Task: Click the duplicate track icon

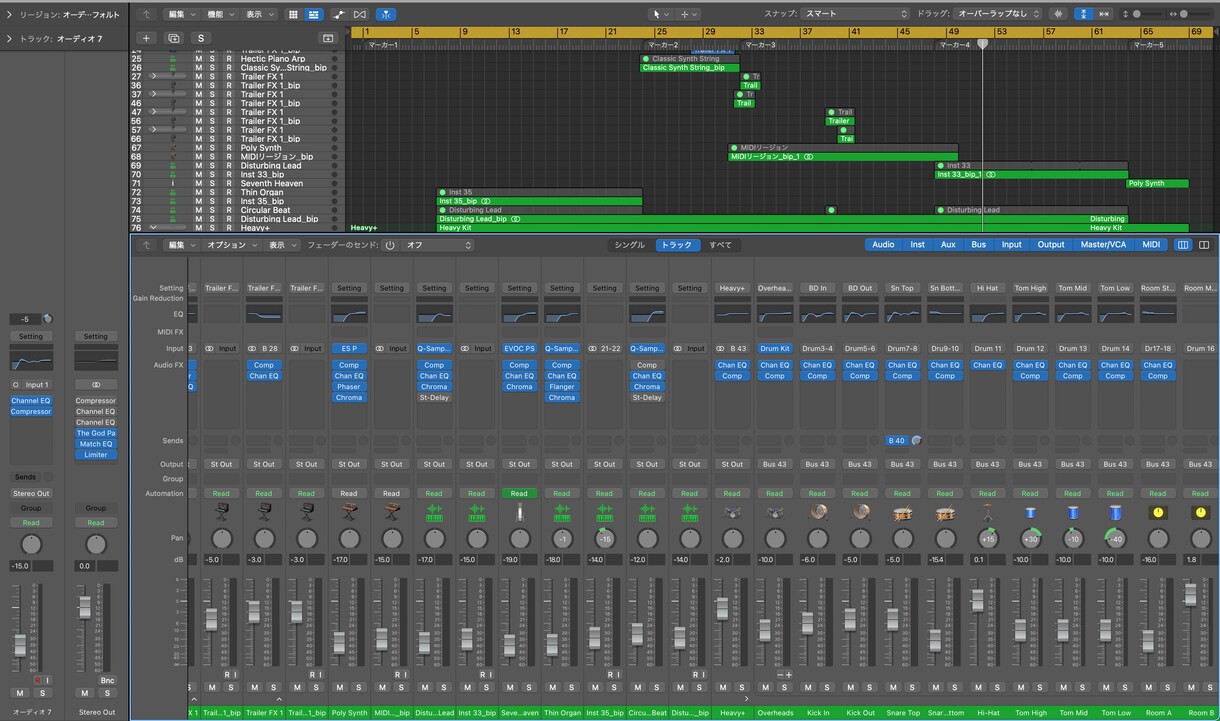Action: [174, 38]
